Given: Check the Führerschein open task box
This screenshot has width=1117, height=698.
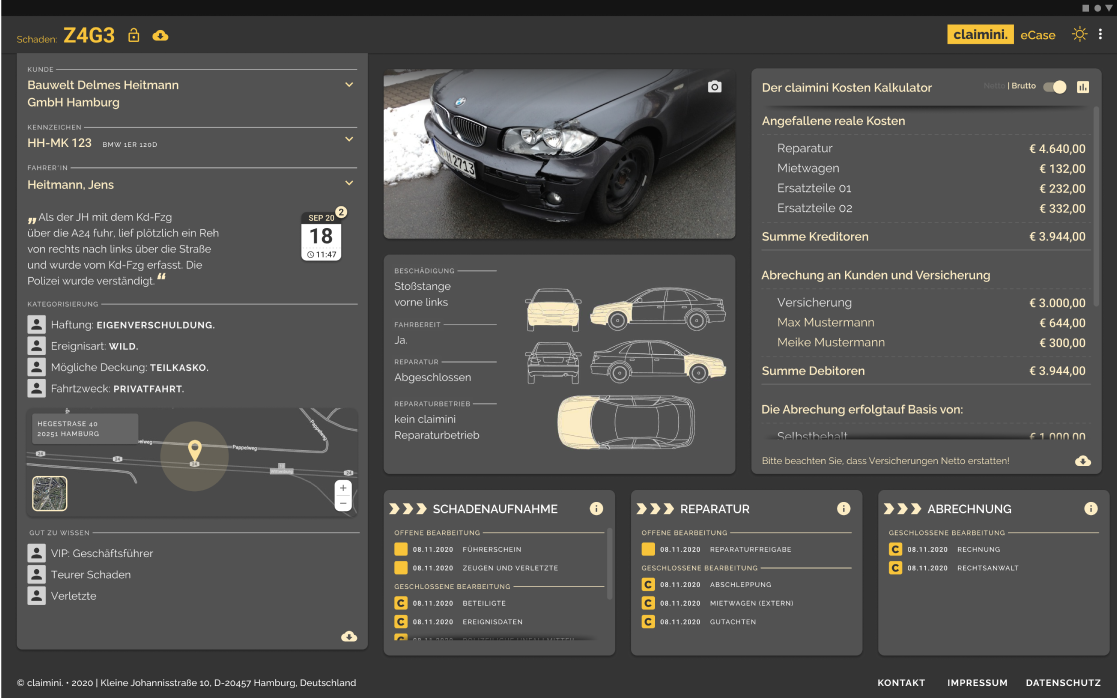Looking at the screenshot, I should click(x=400, y=549).
